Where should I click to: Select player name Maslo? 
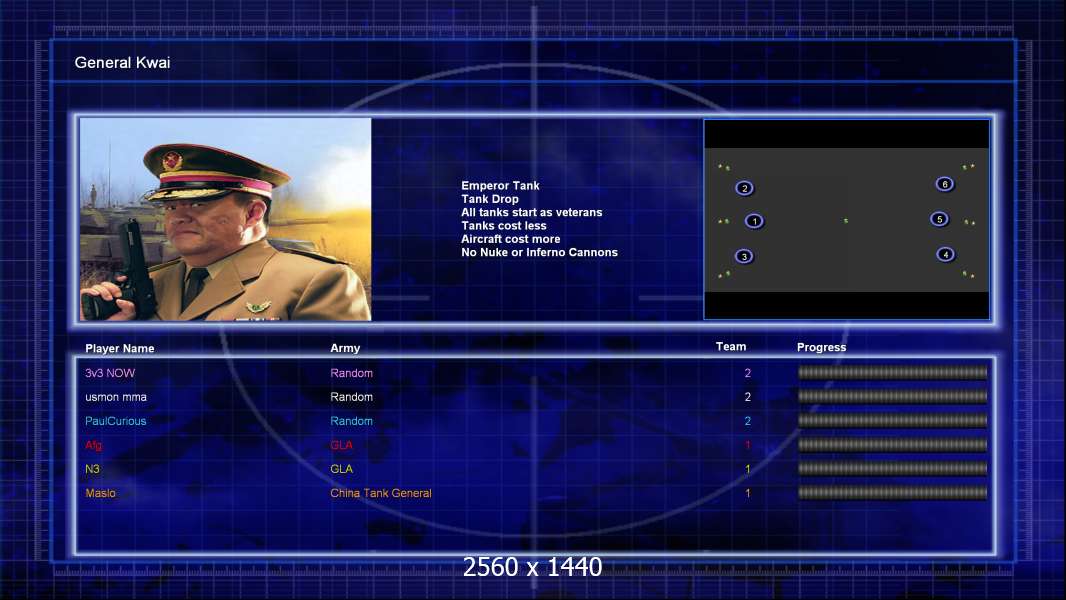click(x=101, y=493)
